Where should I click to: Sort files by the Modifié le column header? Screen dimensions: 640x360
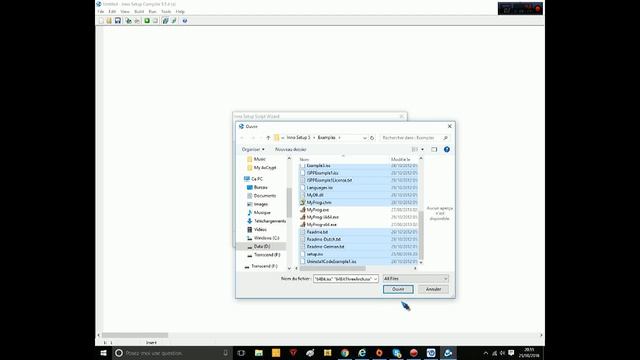[x=400, y=160]
